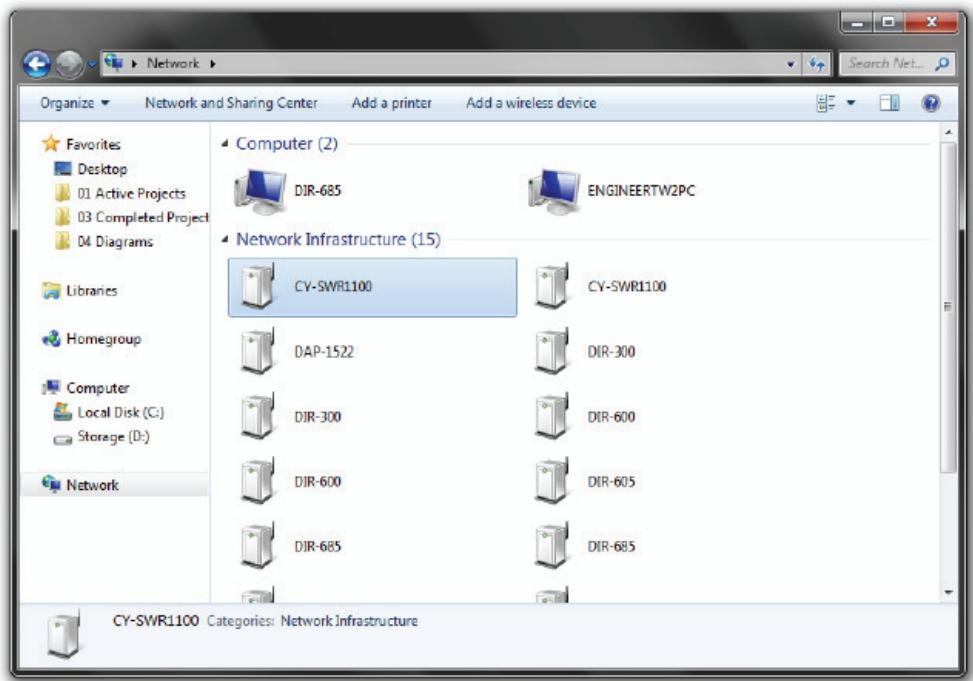Click the Homegroup icon
973x681 pixels.
(x=51, y=339)
